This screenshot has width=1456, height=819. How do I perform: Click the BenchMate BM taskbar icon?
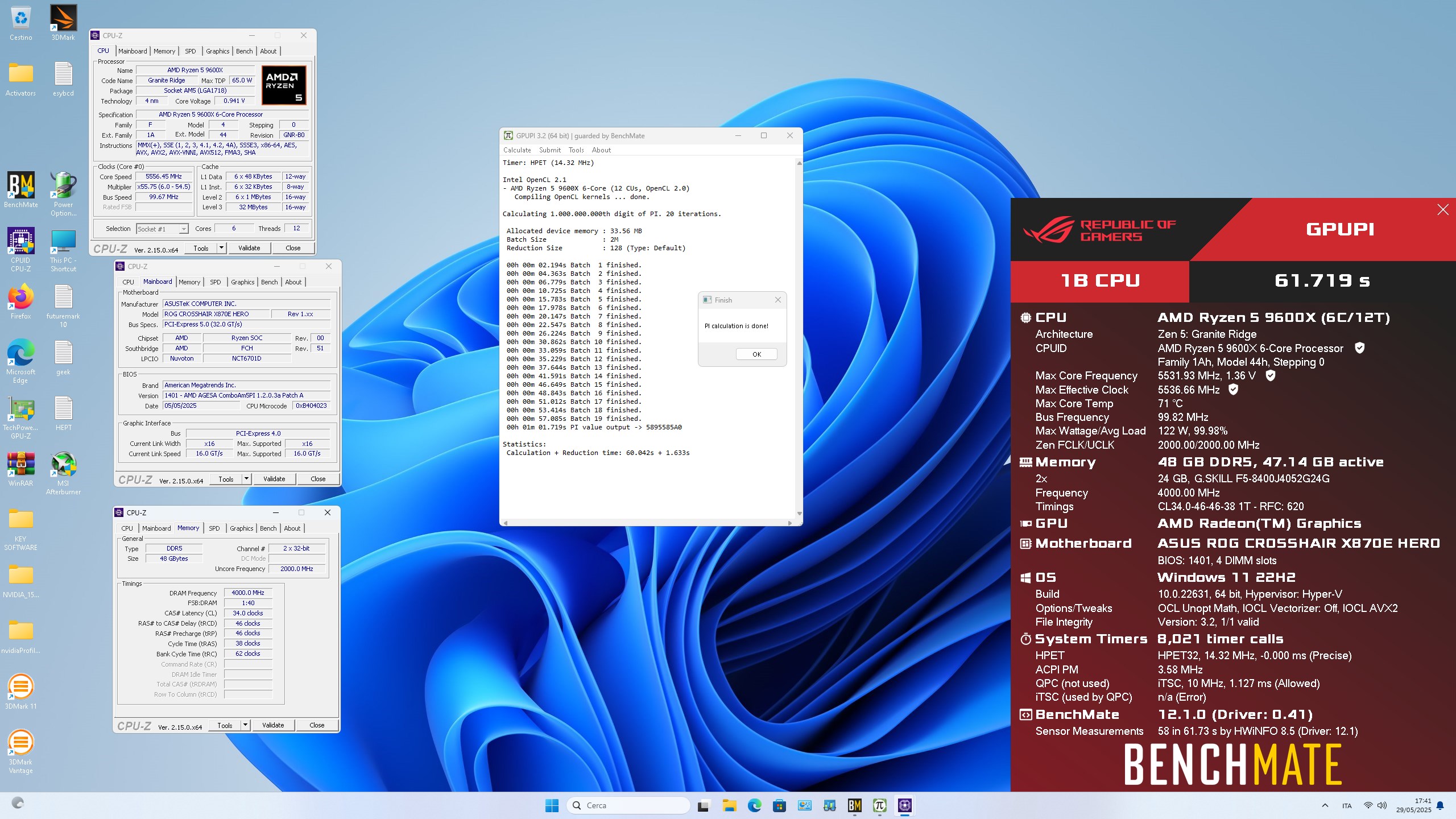click(x=854, y=805)
